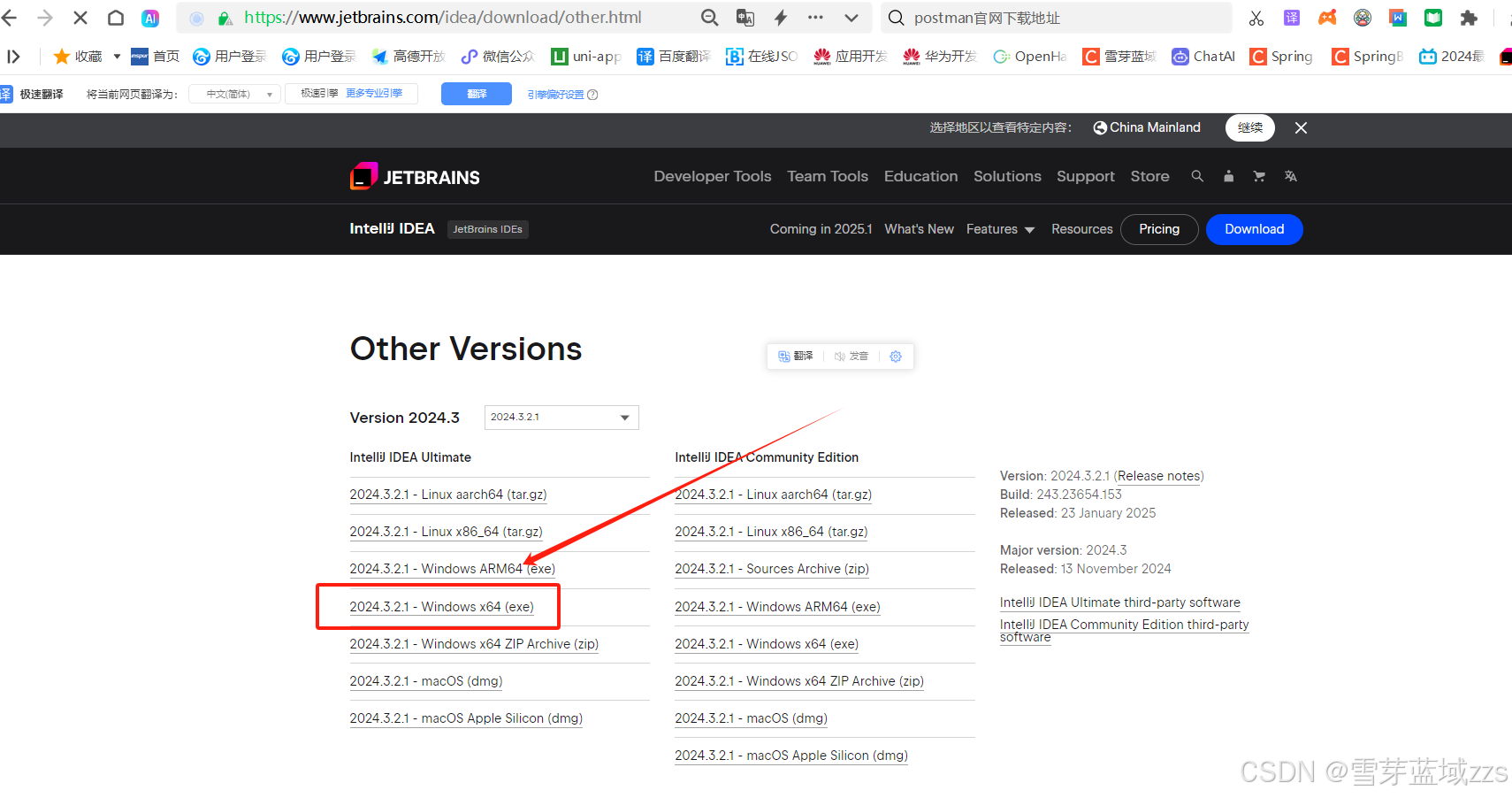Click 更多专业引擎 link
Image resolution: width=1512 pixels, height=798 pixels.
coord(374,93)
